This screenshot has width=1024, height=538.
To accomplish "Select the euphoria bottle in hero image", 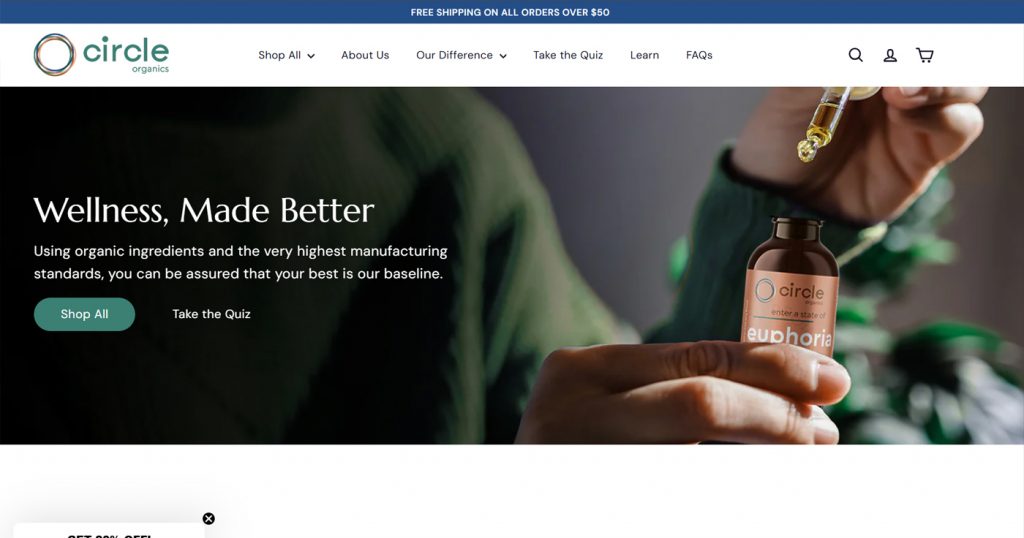I will coord(791,287).
